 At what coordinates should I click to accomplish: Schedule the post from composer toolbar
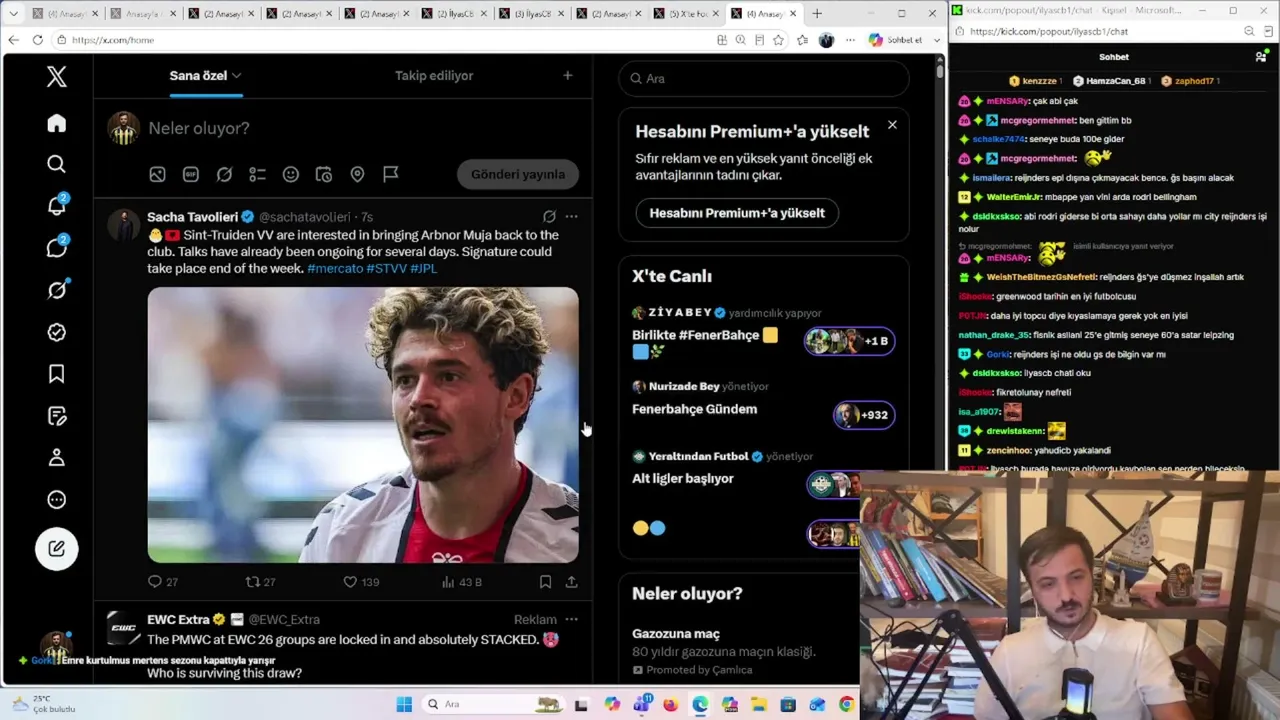tap(324, 174)
